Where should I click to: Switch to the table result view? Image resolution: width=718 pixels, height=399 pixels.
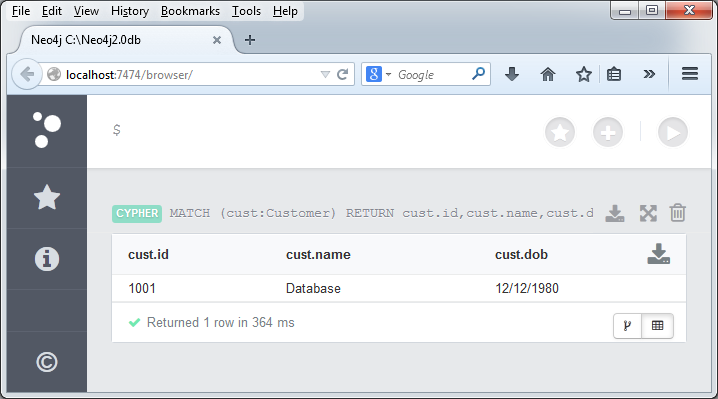click(x=658, y=326)
